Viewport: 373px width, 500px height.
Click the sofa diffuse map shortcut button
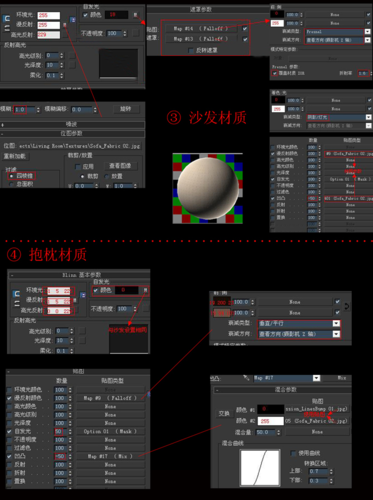65,25
